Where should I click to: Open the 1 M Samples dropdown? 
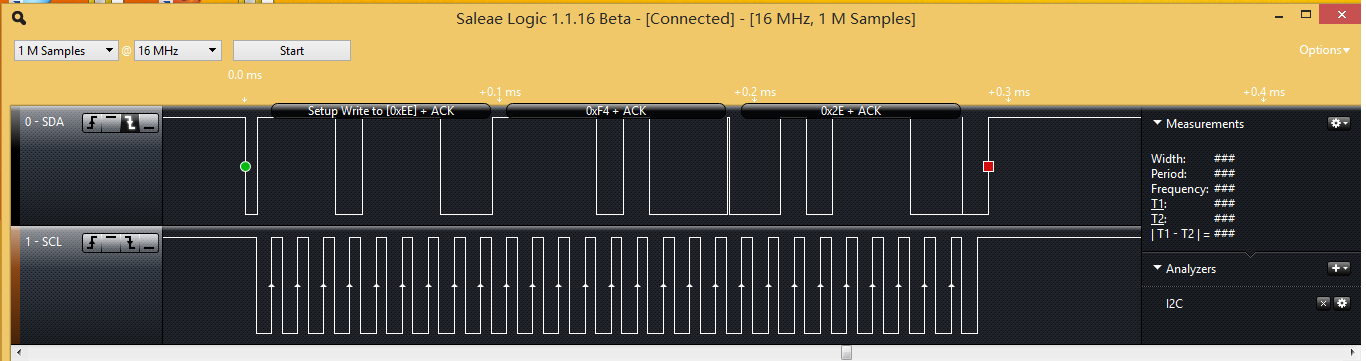(x=66, y=50)
